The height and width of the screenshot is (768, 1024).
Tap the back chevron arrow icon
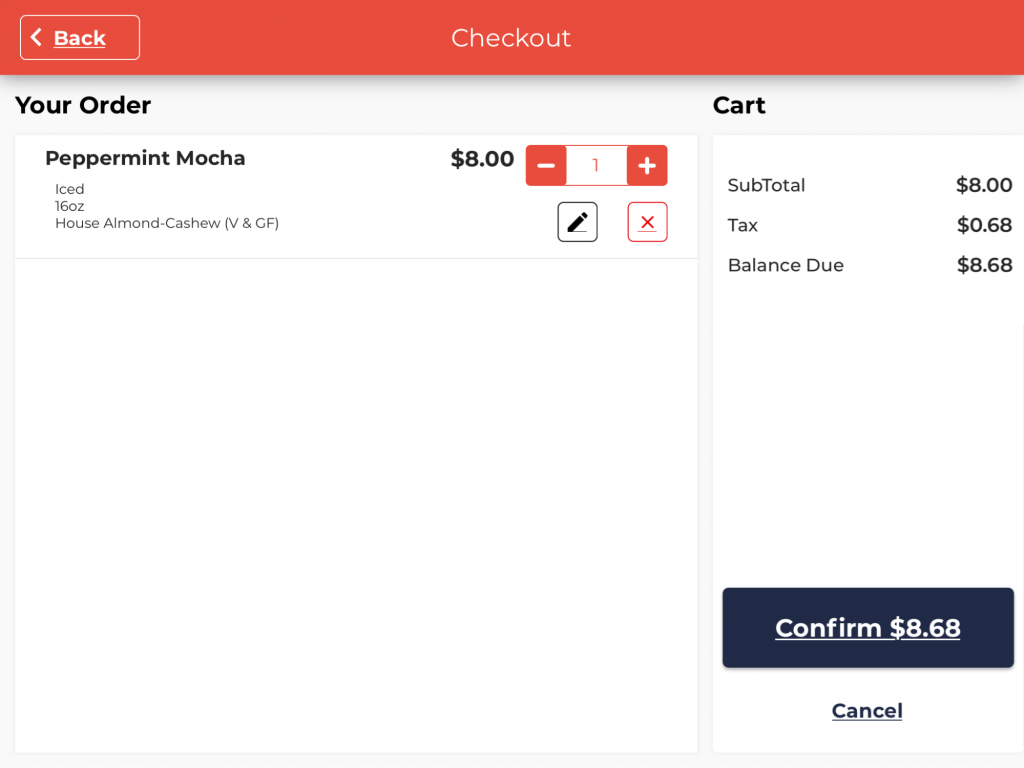pos(36,38)
